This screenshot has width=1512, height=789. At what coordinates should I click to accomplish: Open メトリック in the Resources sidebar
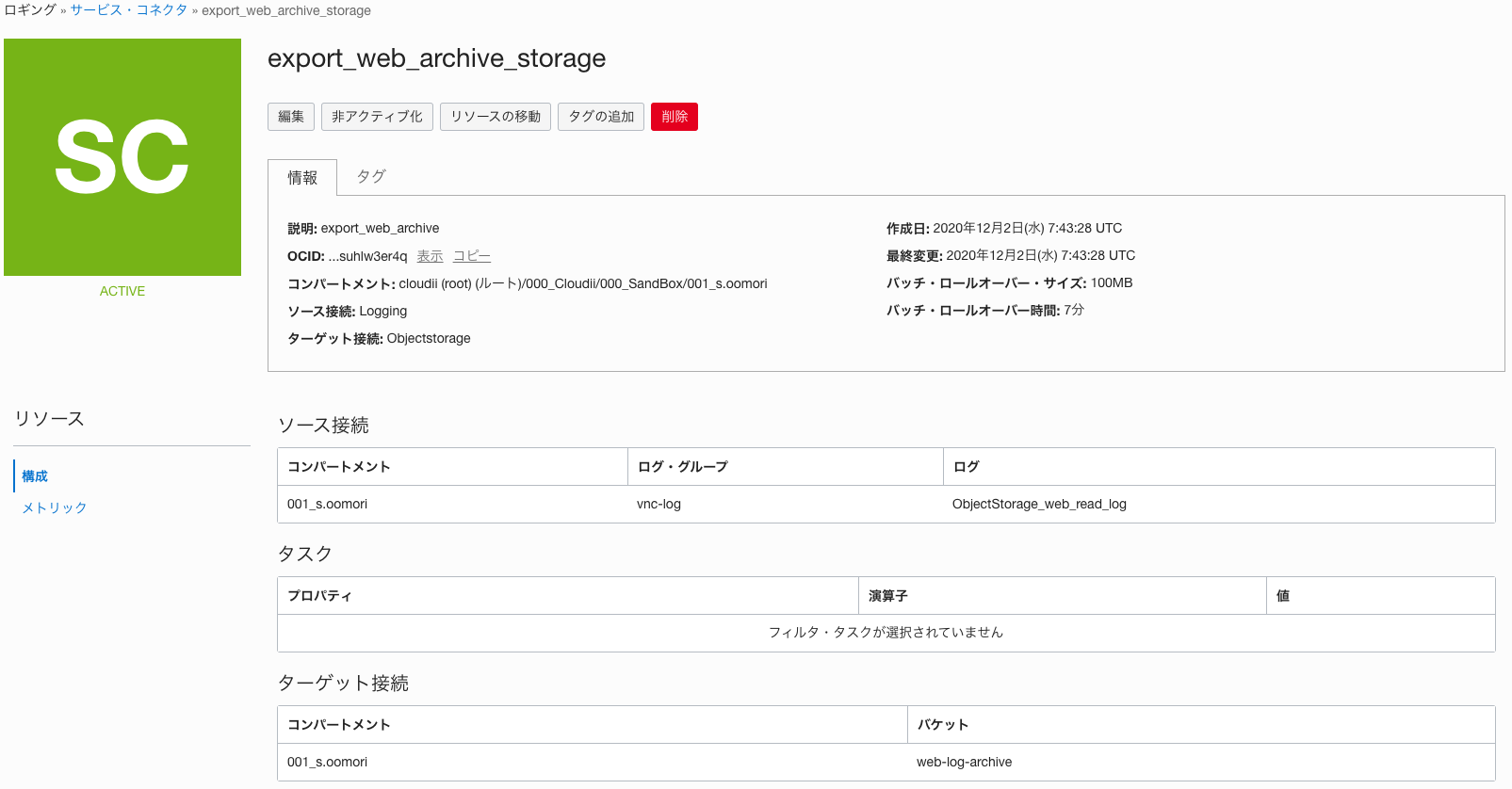click(x=55, y=507)
